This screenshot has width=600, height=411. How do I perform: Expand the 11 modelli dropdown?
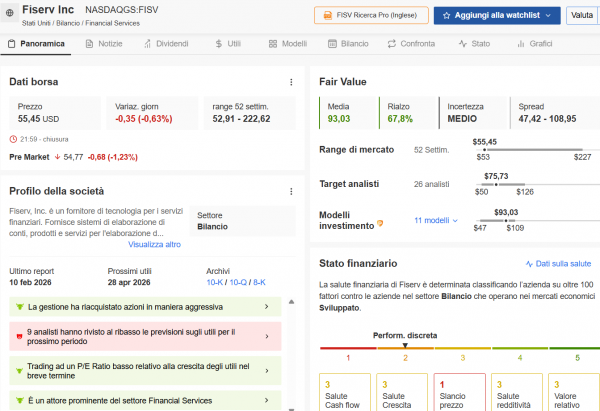pyautogui.click(x=436, y=220)
